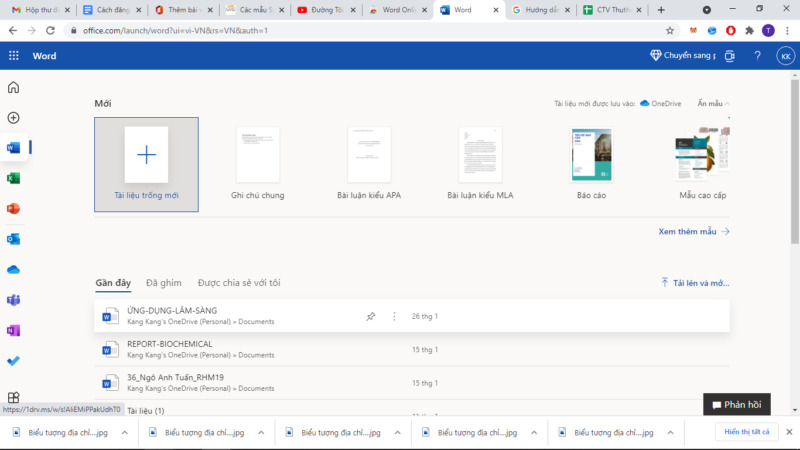Open a new browser tab
Viewport: 800px width, 450px height.
coord(661,10)
